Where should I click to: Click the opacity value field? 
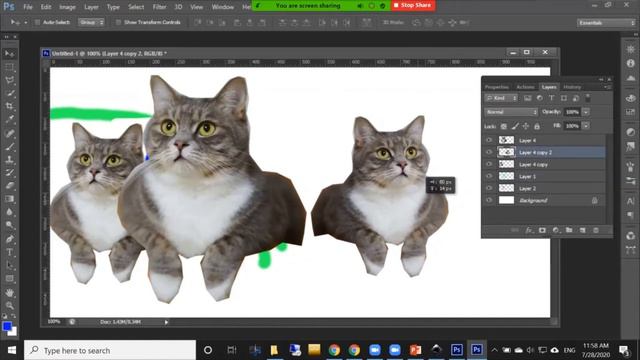pos(572,112)
